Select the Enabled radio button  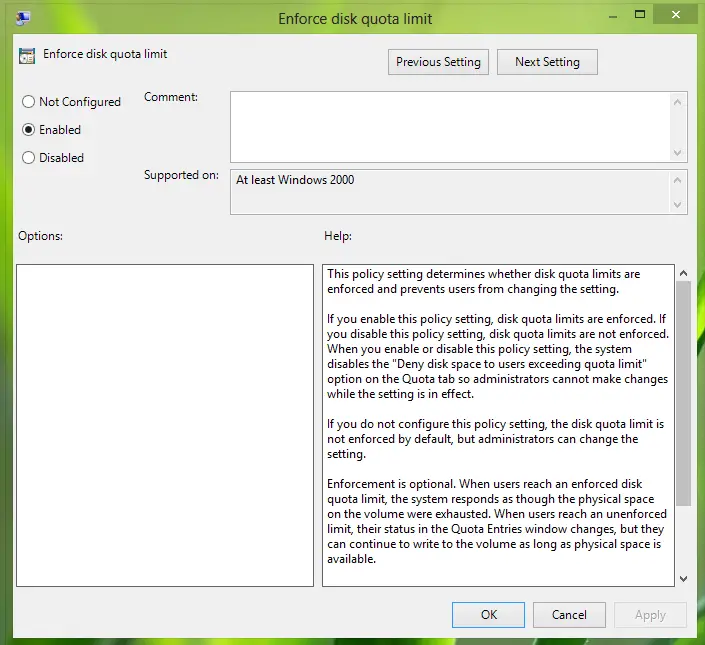pos(28,129)
